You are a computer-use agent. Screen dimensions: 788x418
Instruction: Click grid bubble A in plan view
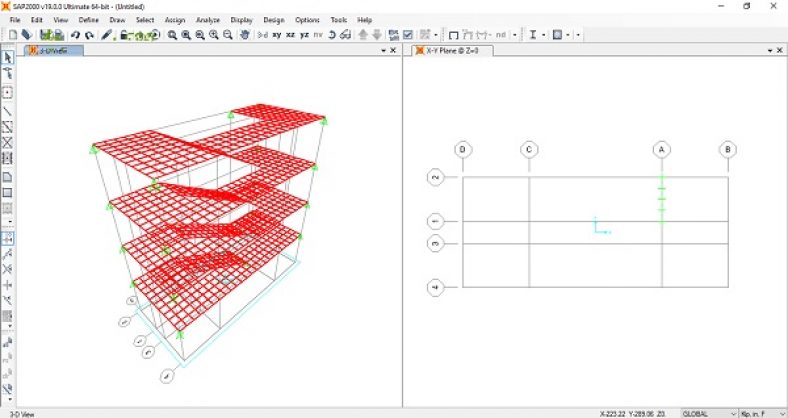pos(661,150)
